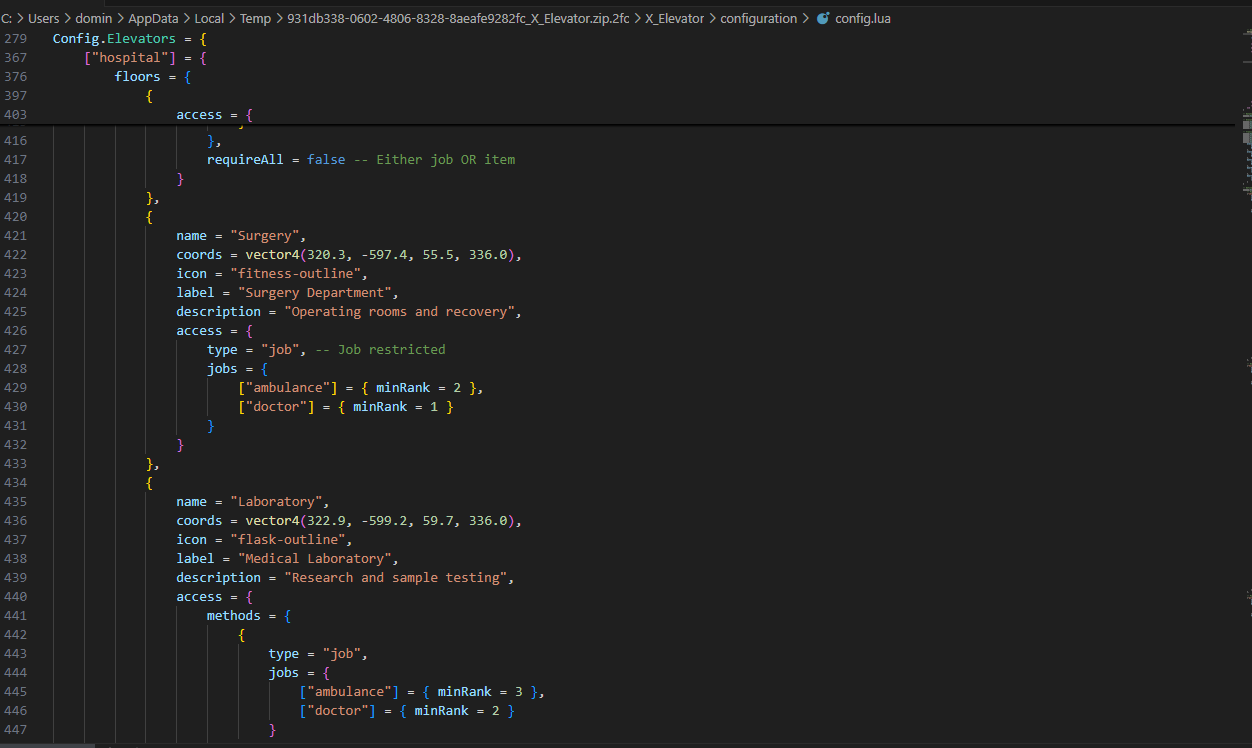Place cursor on requireAll false value
This screenshot has height=748, width=1252.
326,159
